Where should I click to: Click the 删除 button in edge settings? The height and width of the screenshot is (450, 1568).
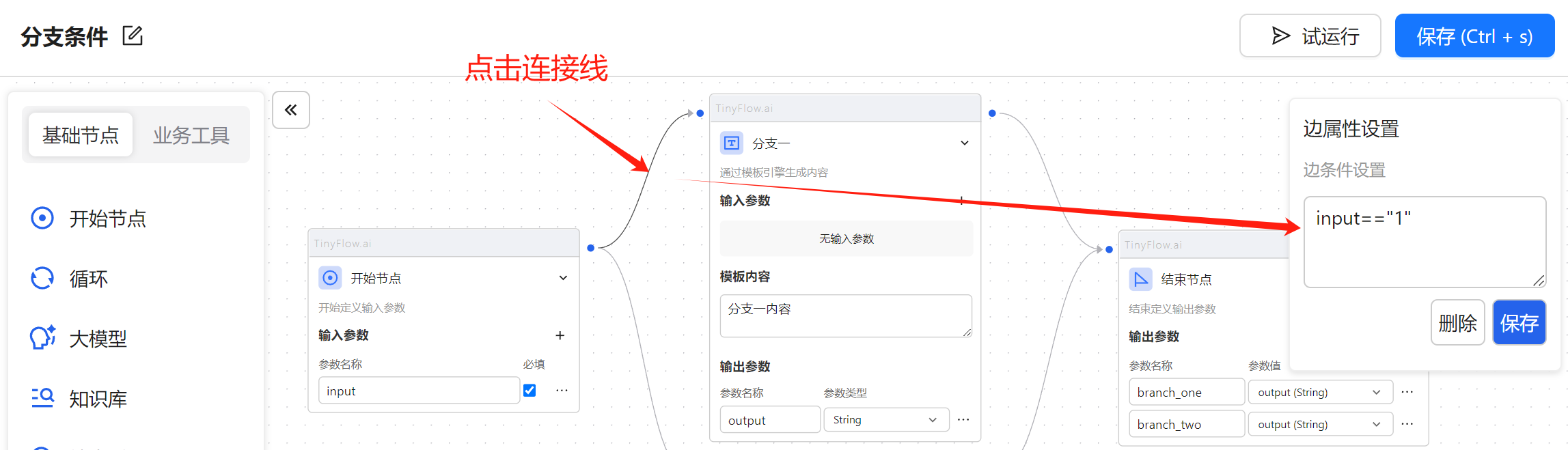tap(1457, 323)
